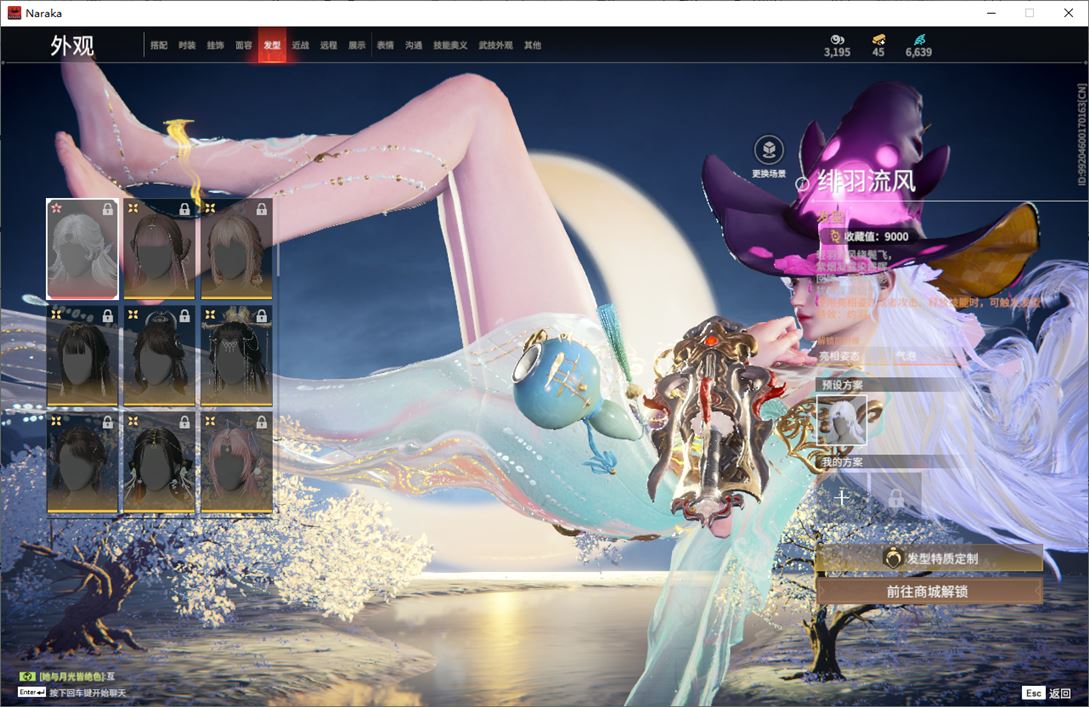
Task: Switch to the 时装 tab
Action: click(187, 45)
